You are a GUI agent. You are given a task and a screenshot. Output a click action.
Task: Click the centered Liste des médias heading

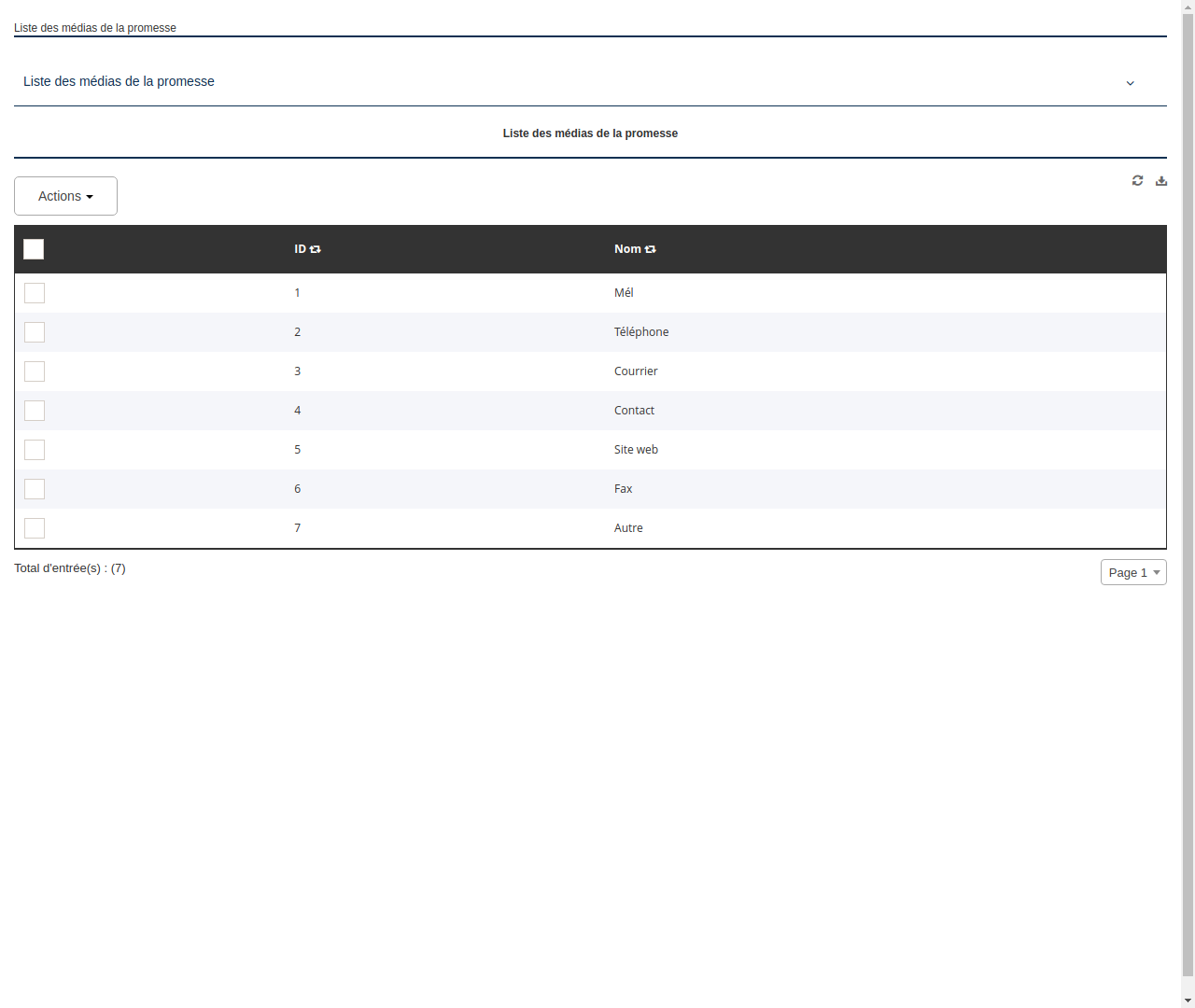click(x=590, y=133)
